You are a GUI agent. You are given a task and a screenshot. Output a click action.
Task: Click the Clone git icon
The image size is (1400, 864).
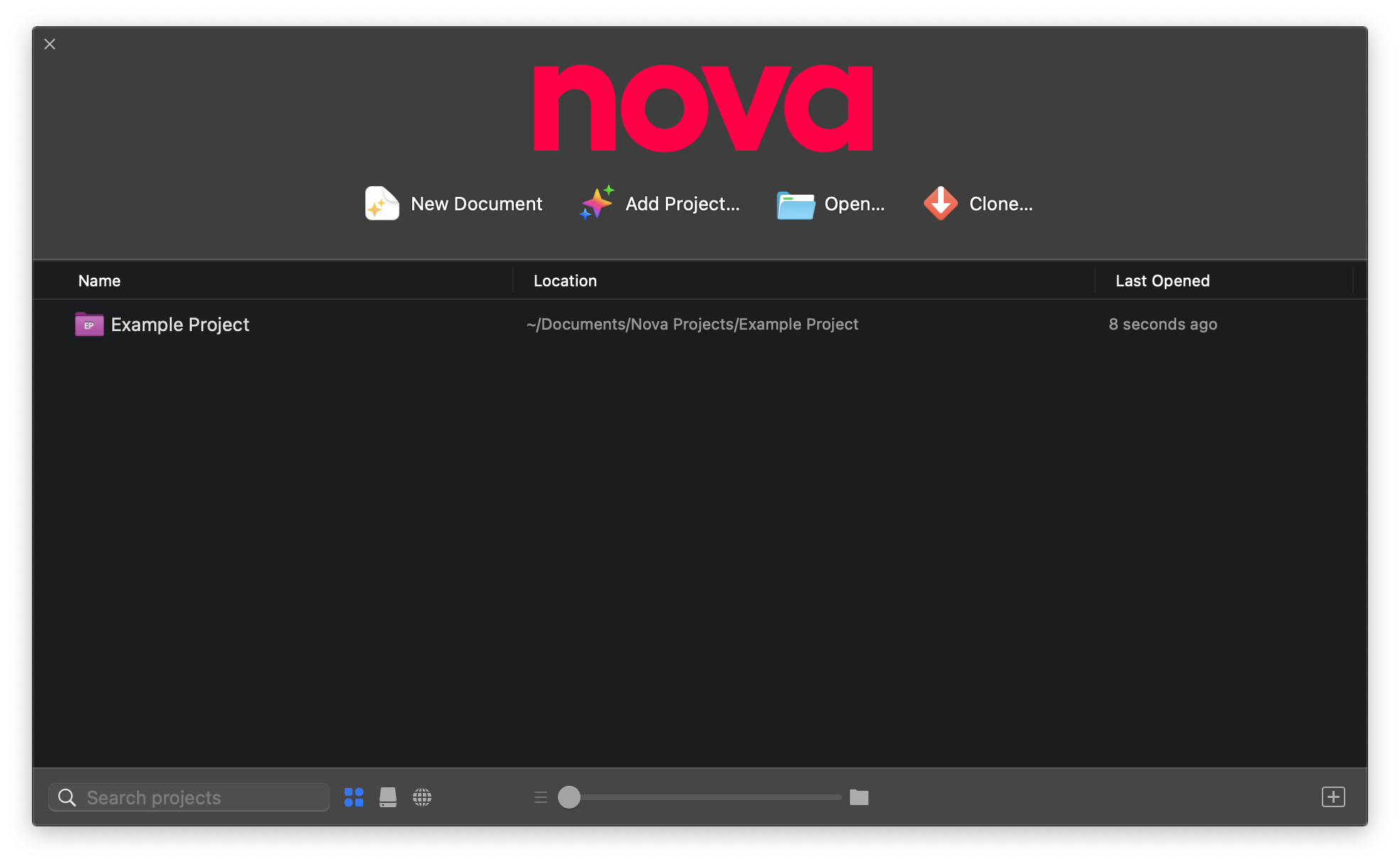940,204
